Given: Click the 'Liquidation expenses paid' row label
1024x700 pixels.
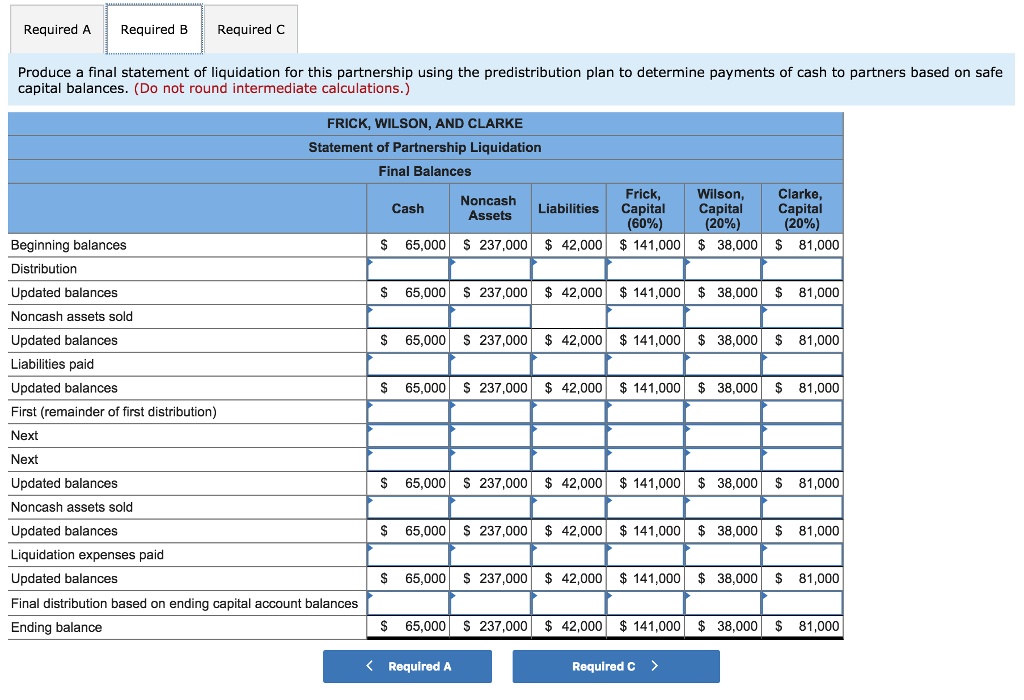Looking at the screenshot, I should (x=87, y=555).
